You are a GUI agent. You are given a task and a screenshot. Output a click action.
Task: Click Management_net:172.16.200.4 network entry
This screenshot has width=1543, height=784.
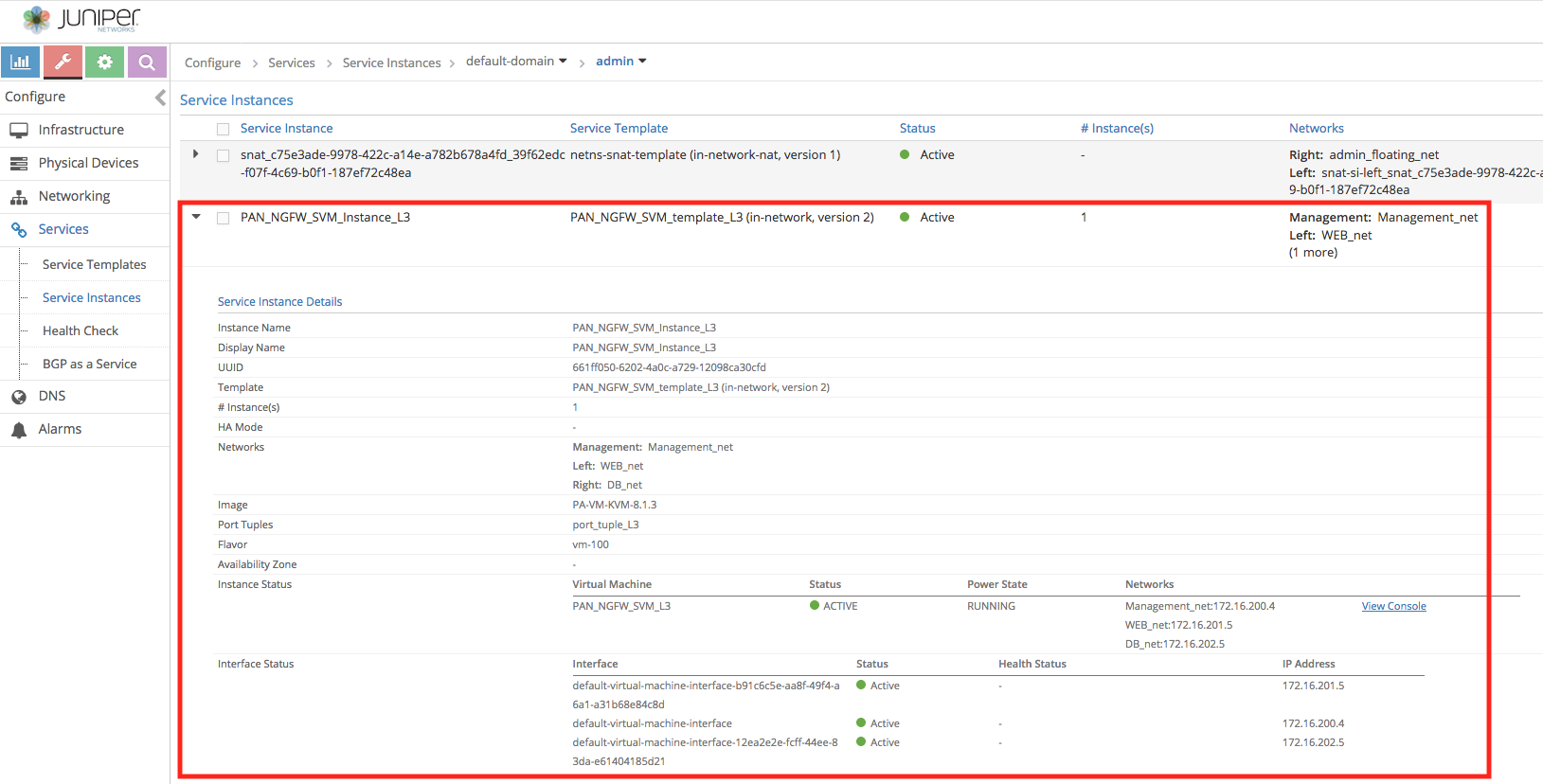coord(1199,606)
